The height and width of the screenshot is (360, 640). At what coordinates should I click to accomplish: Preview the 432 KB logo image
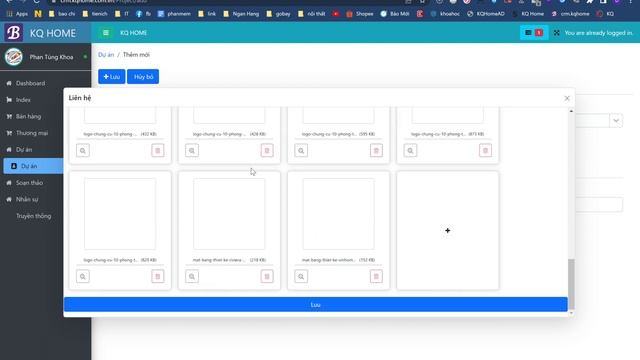click(83, 151)
